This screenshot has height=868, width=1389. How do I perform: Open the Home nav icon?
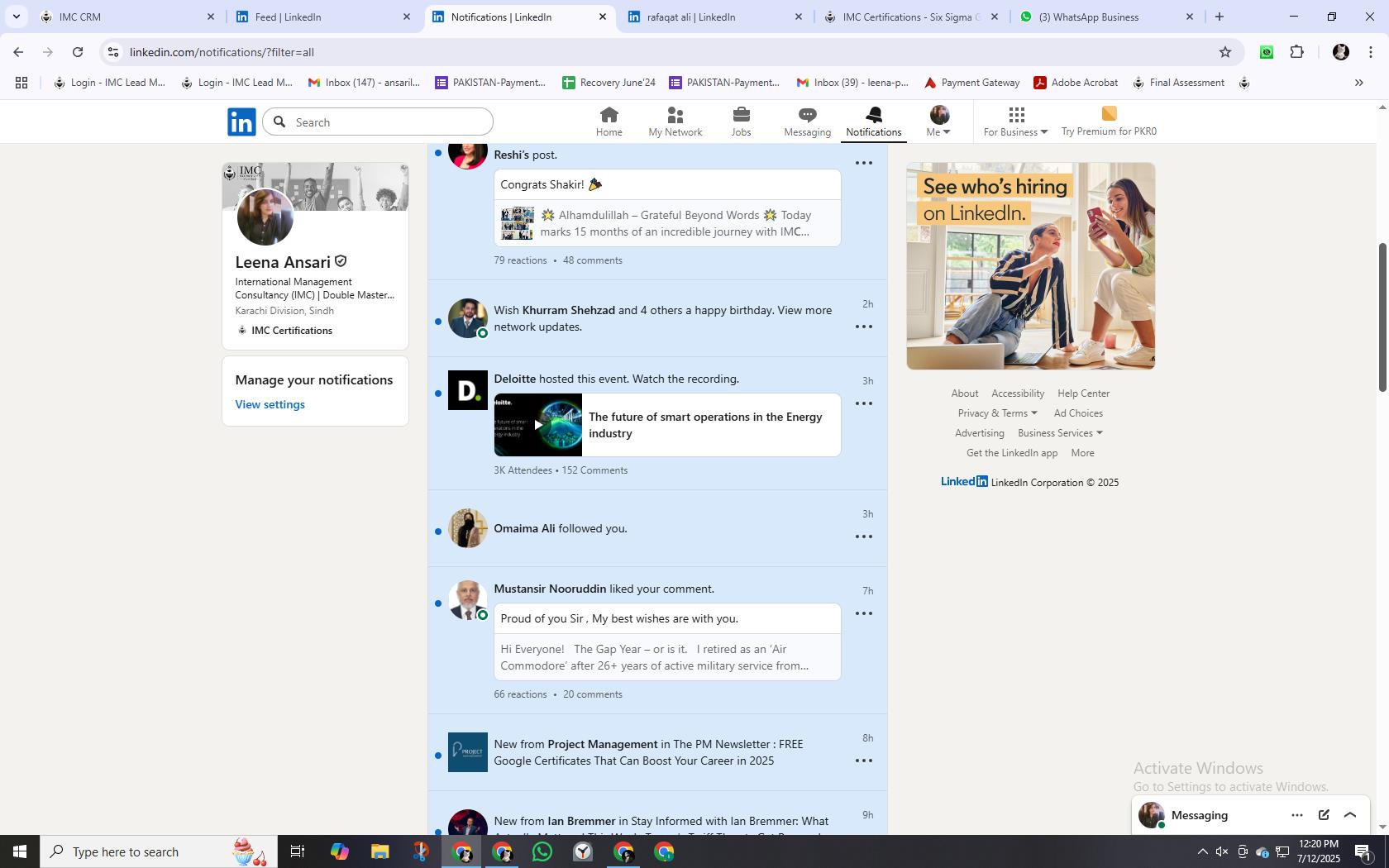coord(609,122)
